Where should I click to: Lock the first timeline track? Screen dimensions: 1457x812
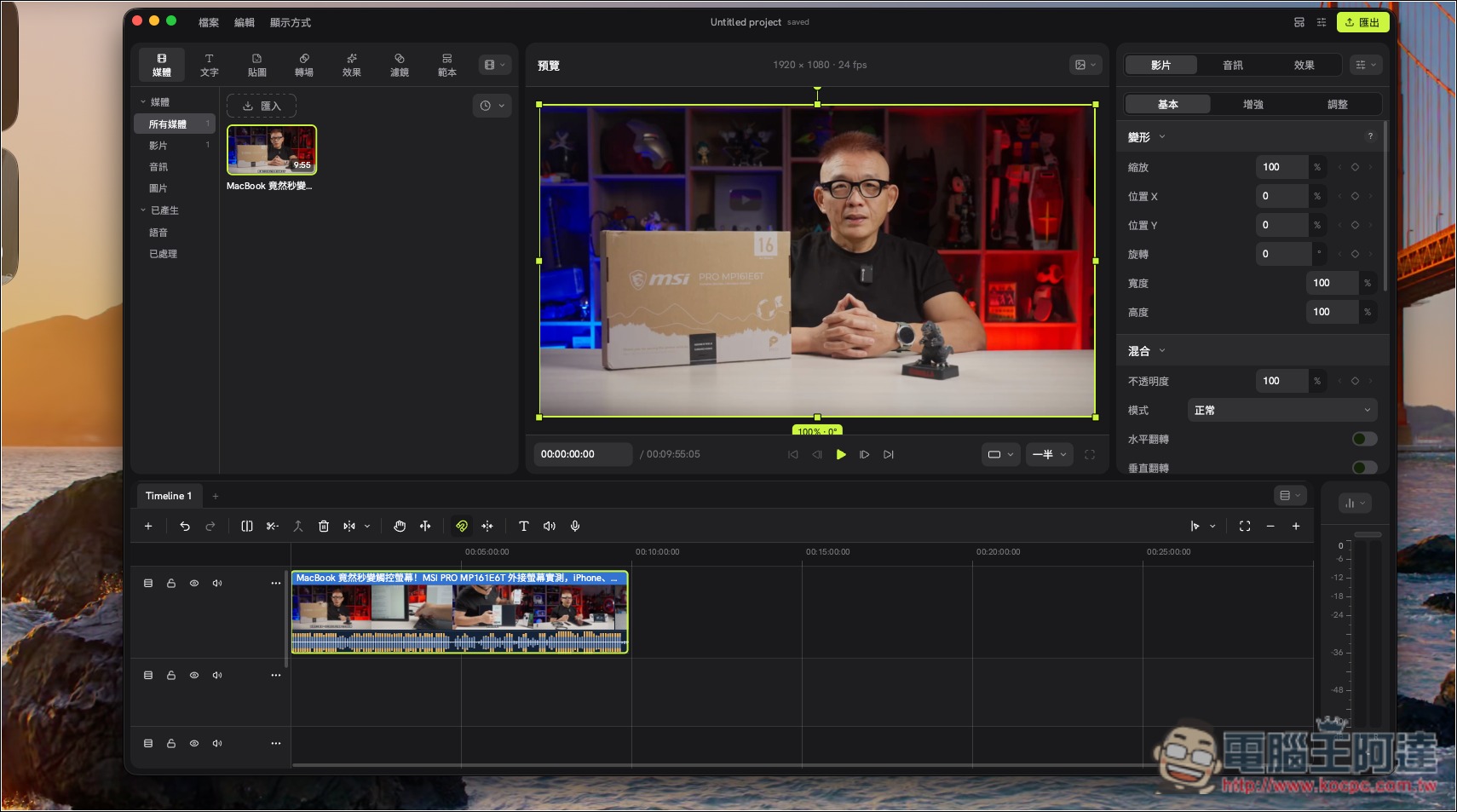(171, 584)
